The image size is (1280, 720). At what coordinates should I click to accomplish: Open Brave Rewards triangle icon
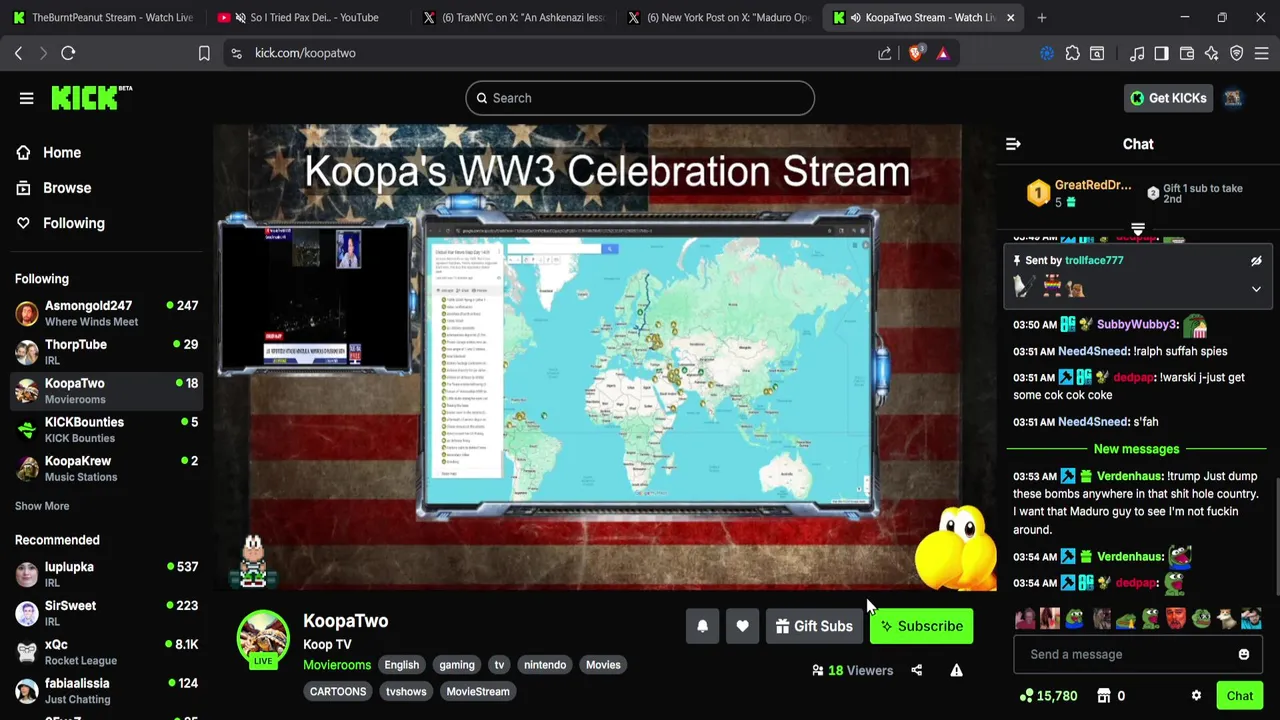coord(942,53)
